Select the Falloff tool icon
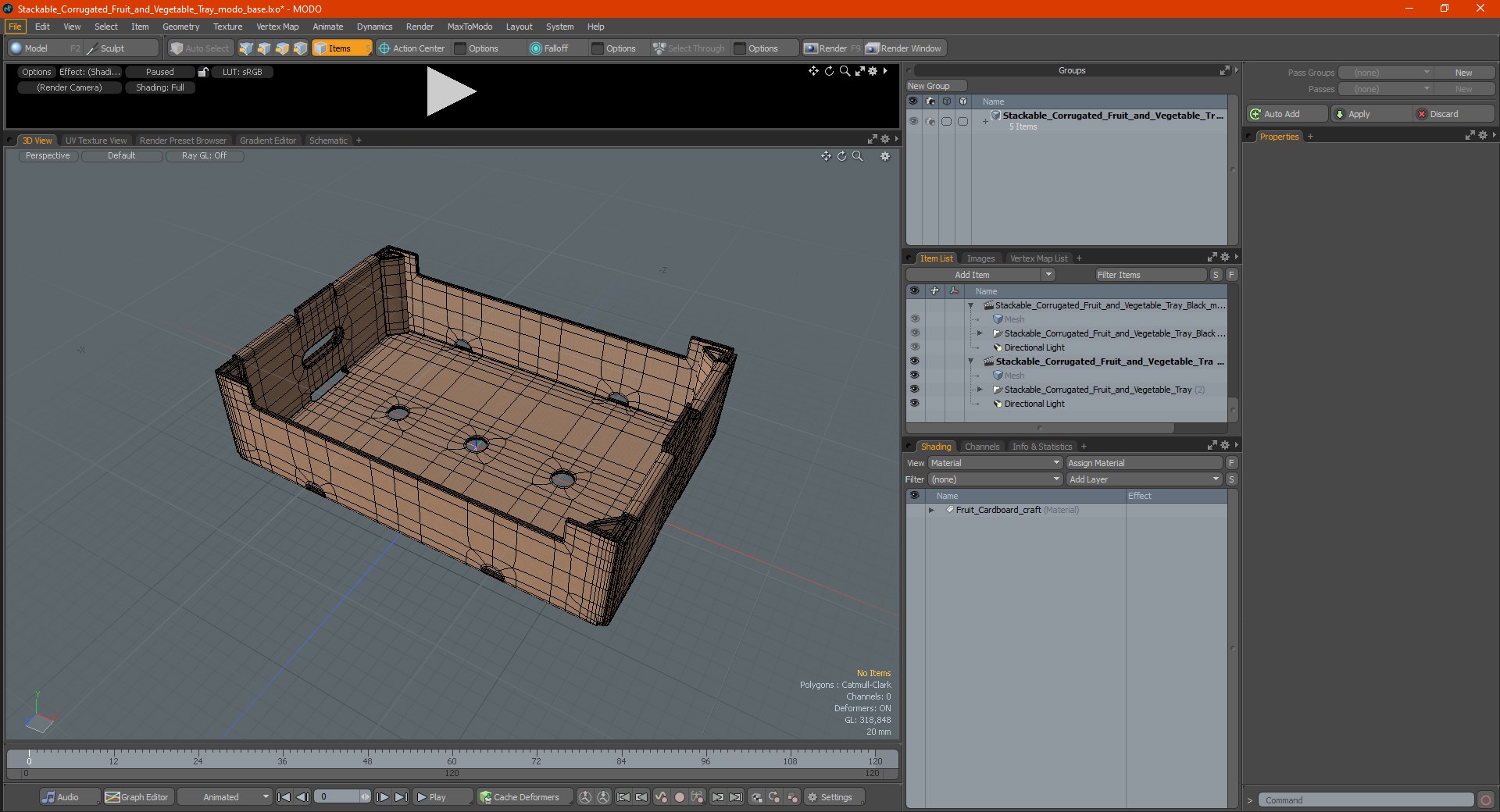 click(536, 48)
